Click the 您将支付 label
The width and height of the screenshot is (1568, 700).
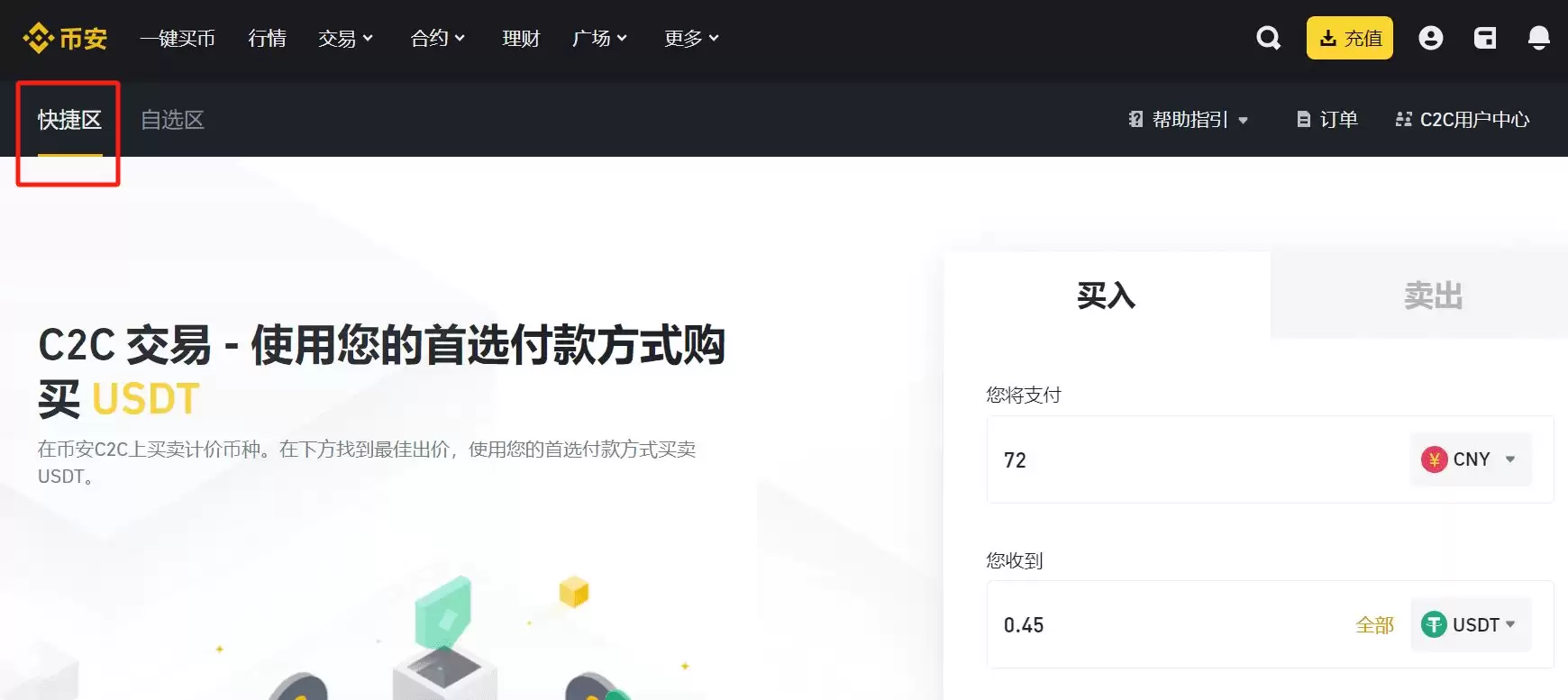[1024, 395]
